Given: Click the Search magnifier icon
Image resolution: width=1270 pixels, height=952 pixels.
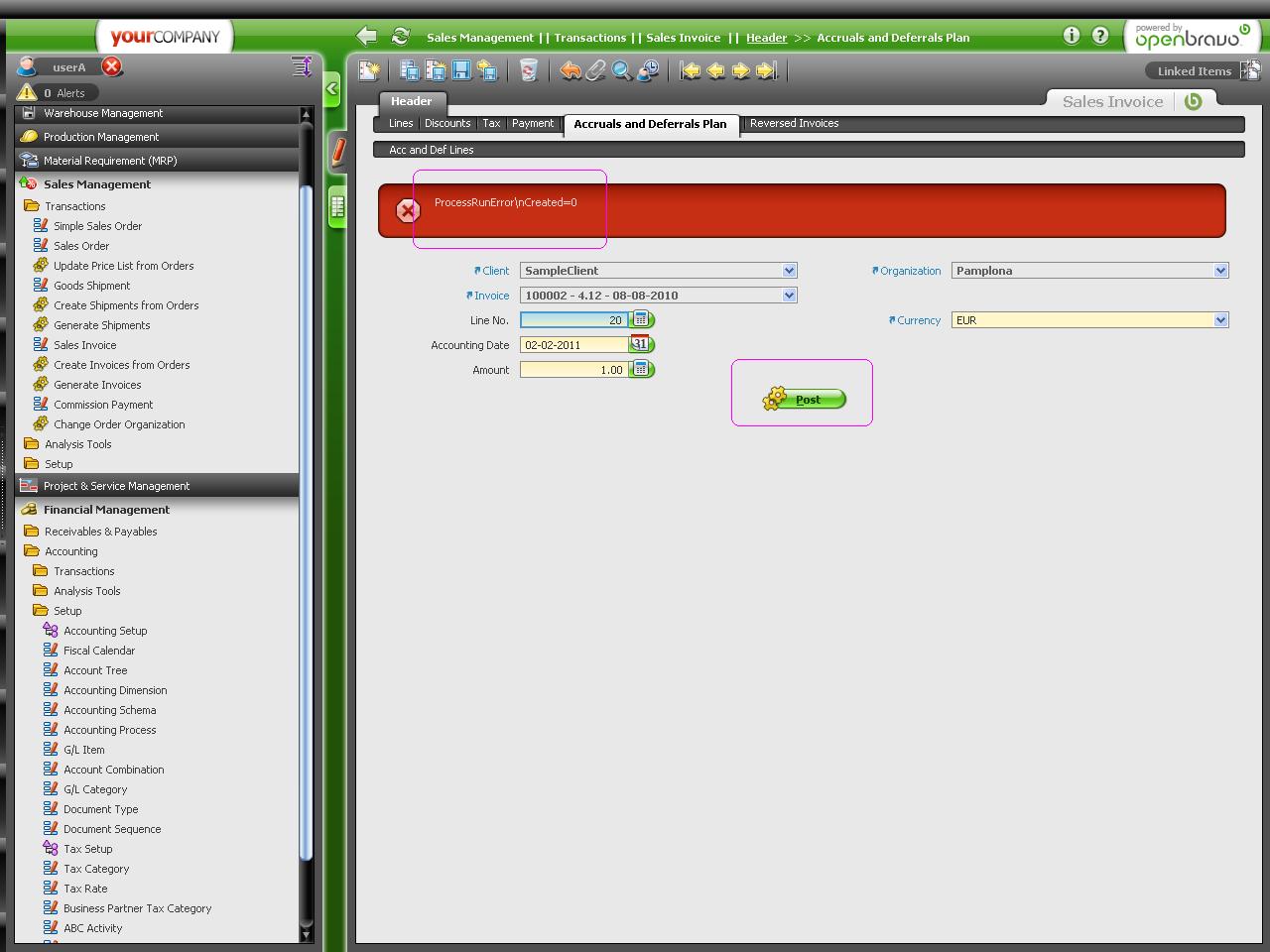Looking at the screenshot, I should point(621,70).
